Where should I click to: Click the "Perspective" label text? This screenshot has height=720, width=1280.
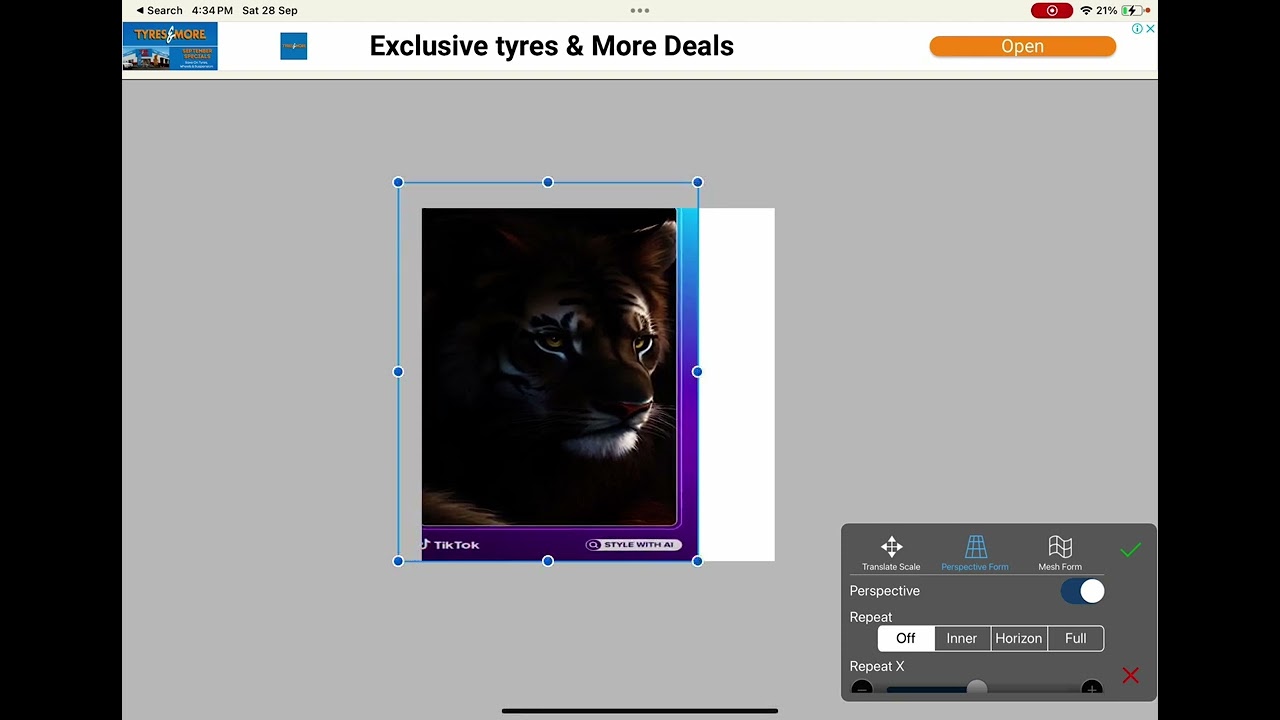point(885,591)
